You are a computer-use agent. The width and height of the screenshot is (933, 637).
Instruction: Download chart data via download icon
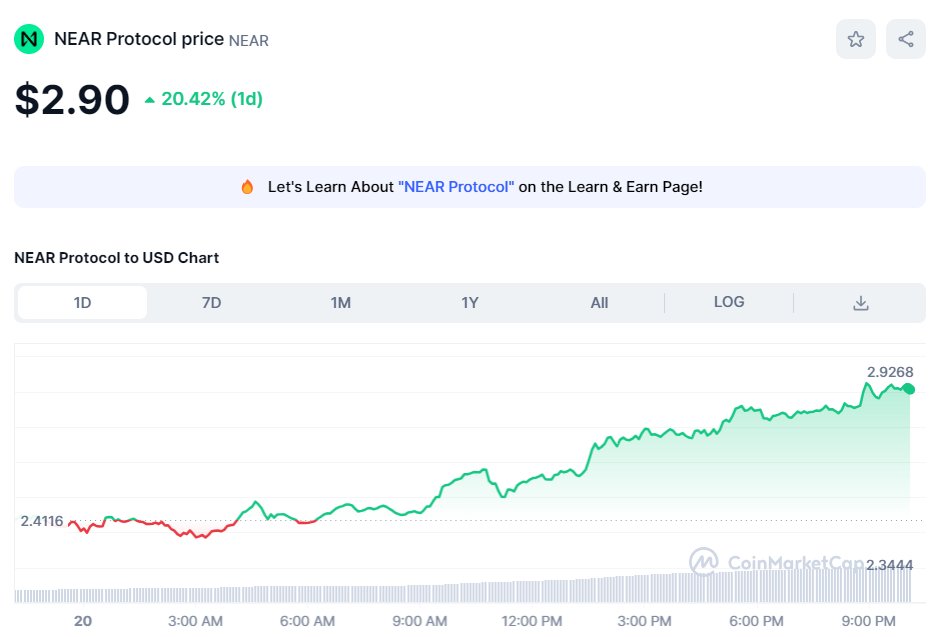point(860,303)
